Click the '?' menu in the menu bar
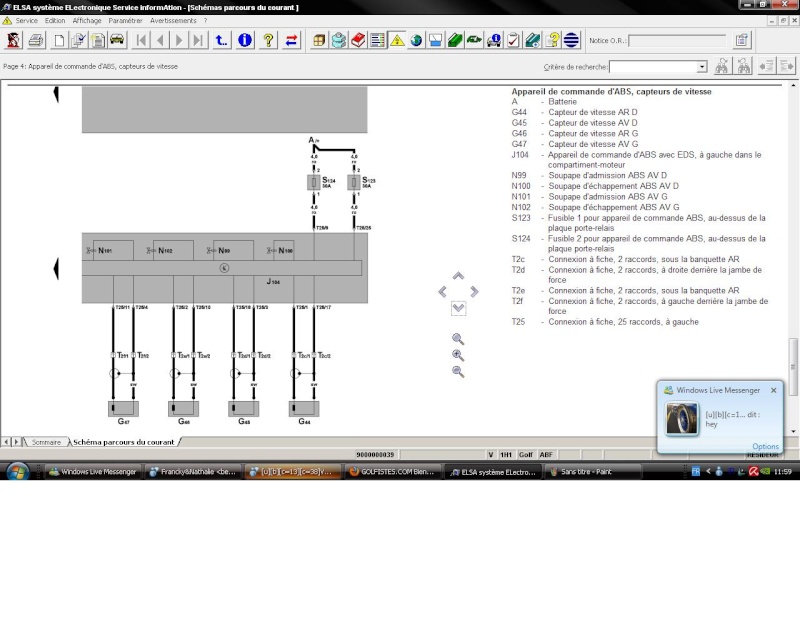800x623 pixels. (205, 21)
